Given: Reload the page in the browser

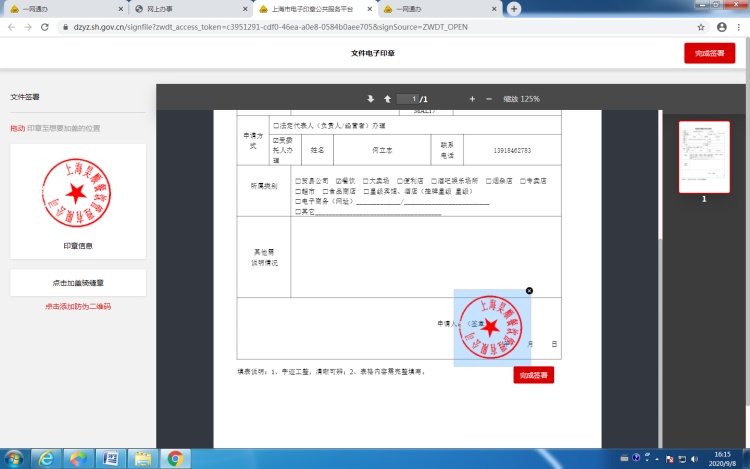Looking at the screenshot, I should [x=45, y=27].
